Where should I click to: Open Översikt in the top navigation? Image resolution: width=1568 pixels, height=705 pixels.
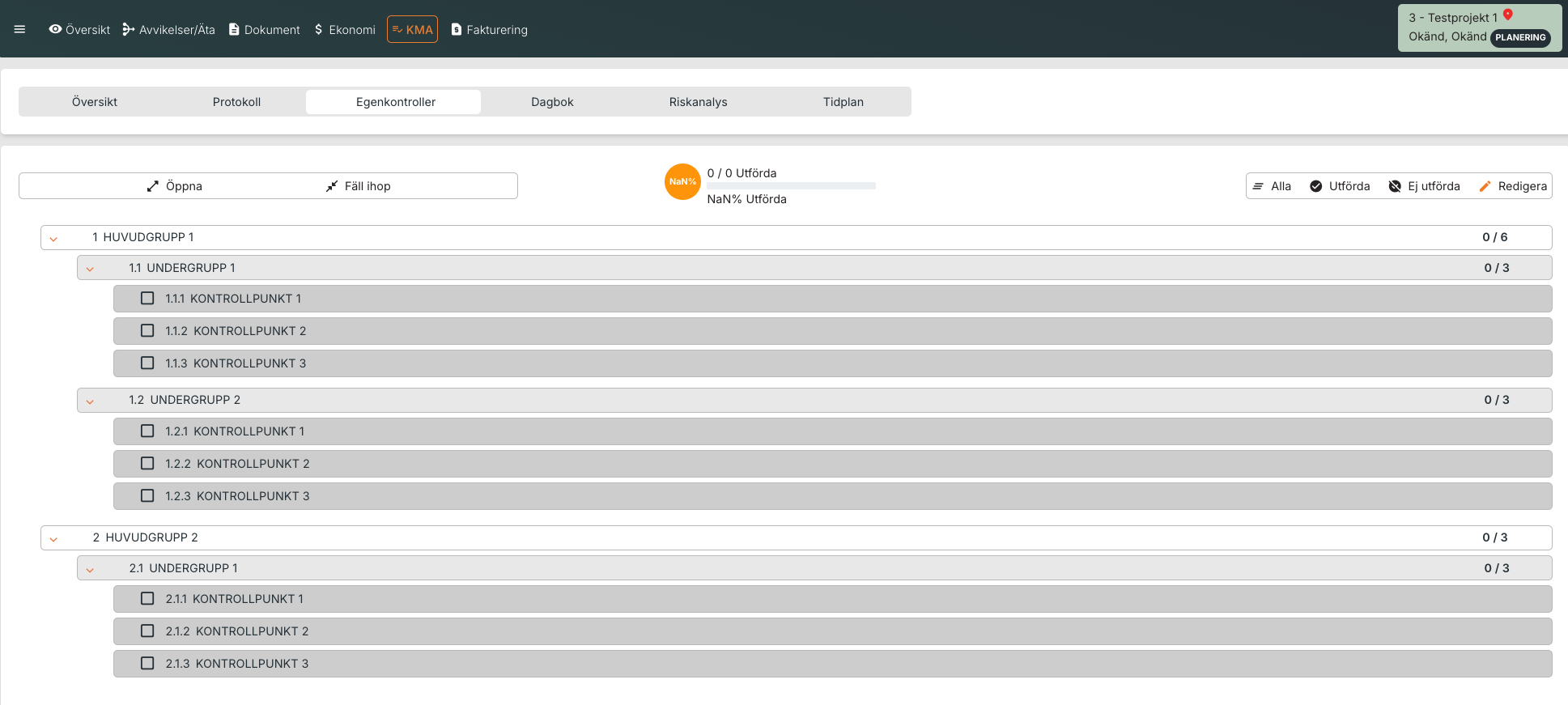click(x=79, y=29)
